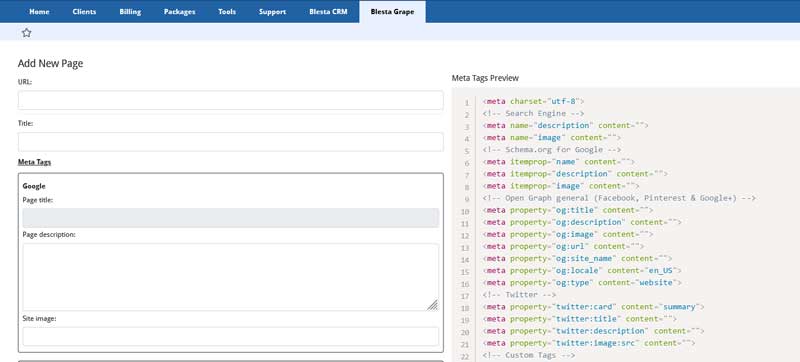Click the og:locale en_US line in preview
800x362 pixels.
click(x=582, y=271)
